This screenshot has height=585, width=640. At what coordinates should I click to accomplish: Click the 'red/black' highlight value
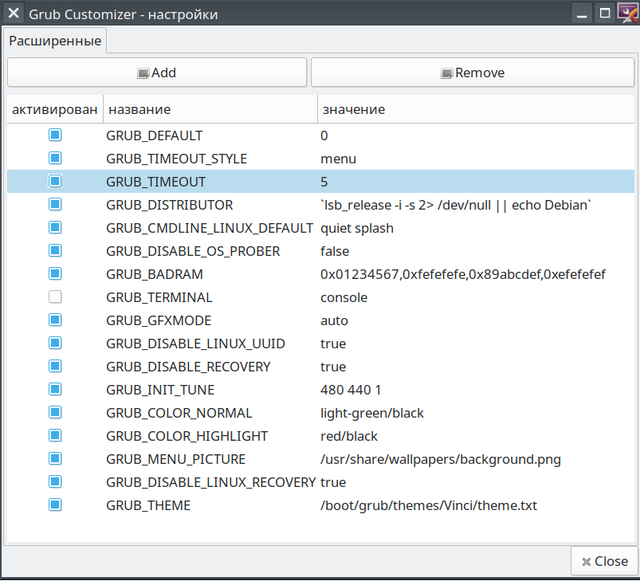pos(349,436)
